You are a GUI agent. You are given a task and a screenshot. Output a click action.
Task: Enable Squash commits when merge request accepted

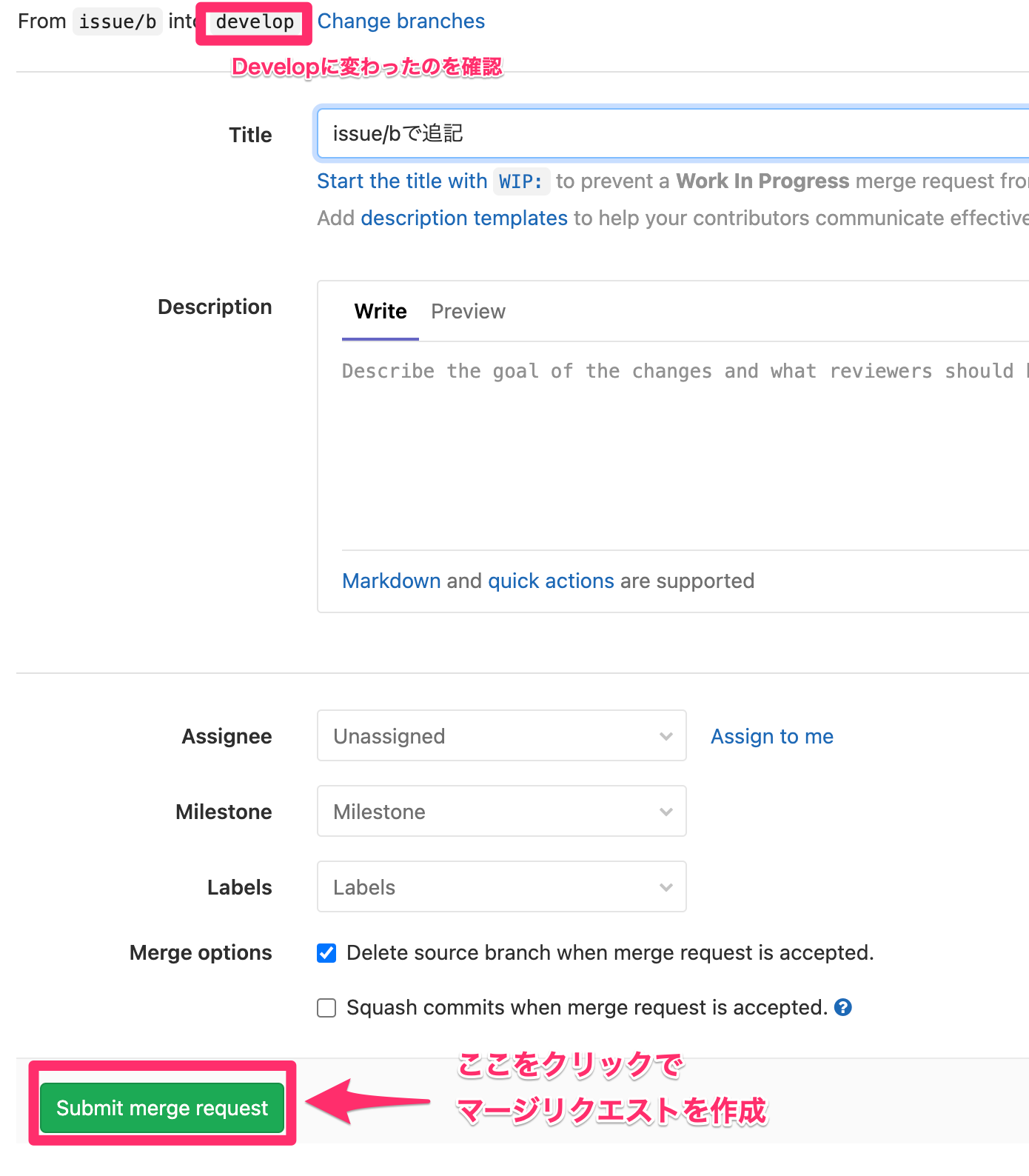[x=326, y=1008]
